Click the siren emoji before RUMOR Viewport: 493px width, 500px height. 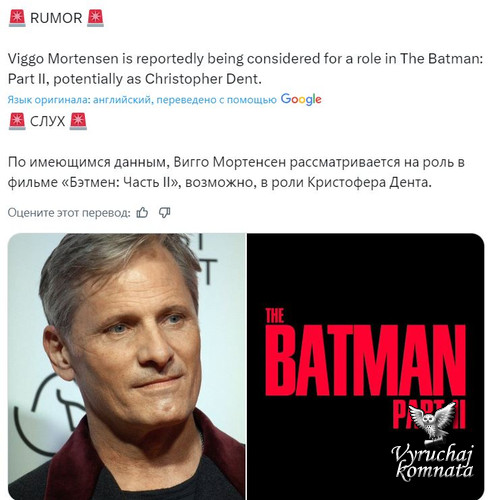[x=17, y=18]
